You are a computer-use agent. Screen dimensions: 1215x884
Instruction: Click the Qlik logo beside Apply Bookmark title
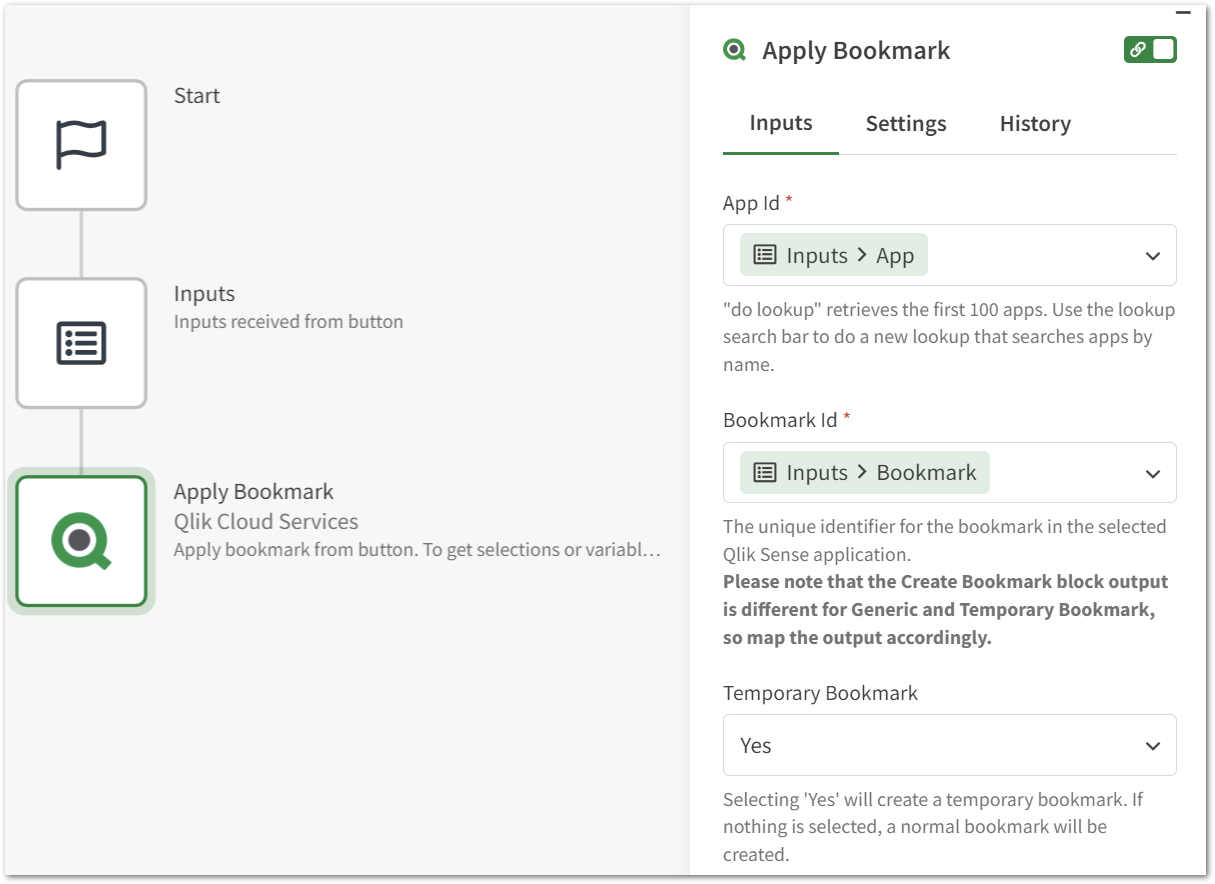click(734, 50)
